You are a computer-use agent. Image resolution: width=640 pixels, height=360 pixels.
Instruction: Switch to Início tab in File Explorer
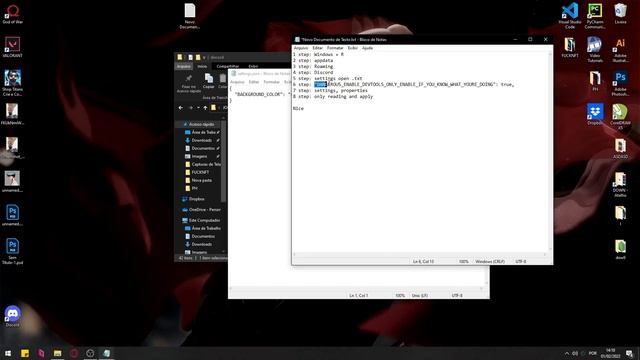coord(202,66)
